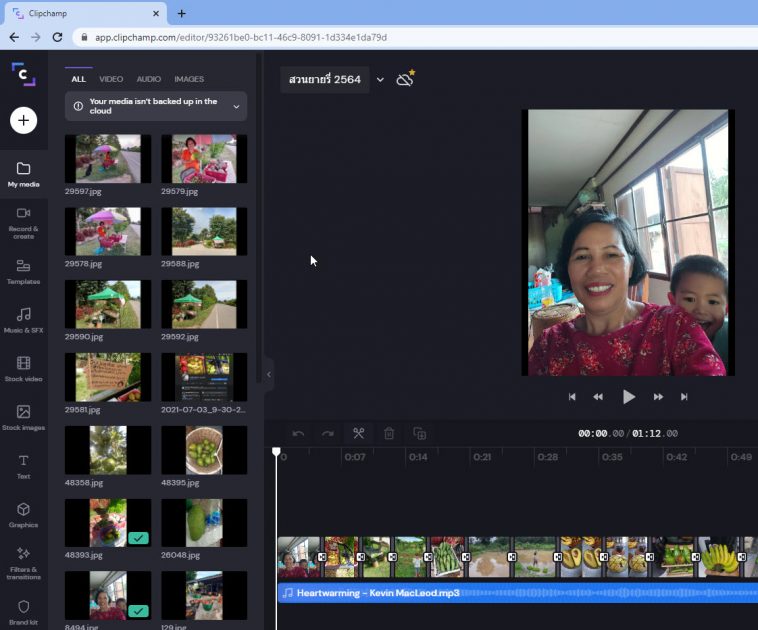
Task: Switch to the VIDEO media tab
Action: click(x=111, y=79)
